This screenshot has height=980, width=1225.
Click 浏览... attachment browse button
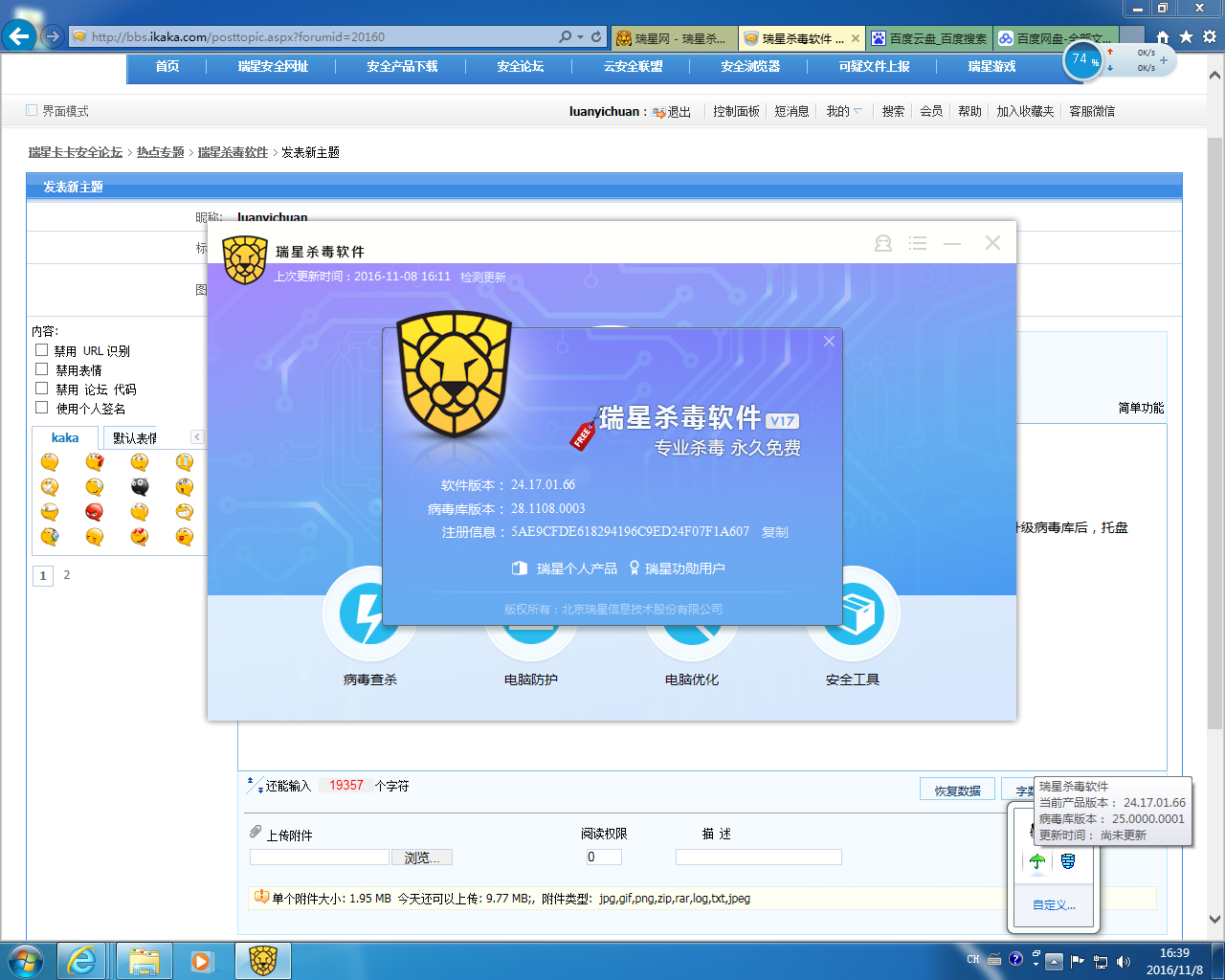coord(422,857)
